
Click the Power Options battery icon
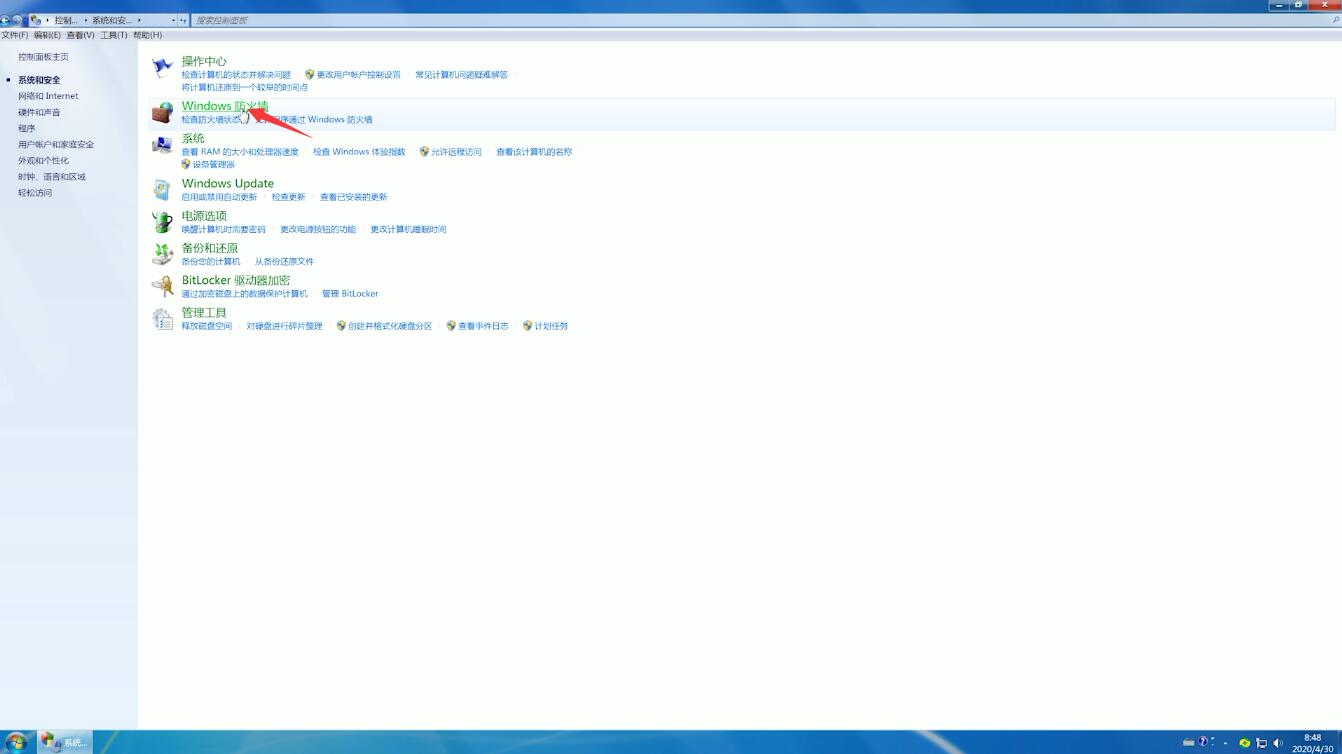pos(162,222)
